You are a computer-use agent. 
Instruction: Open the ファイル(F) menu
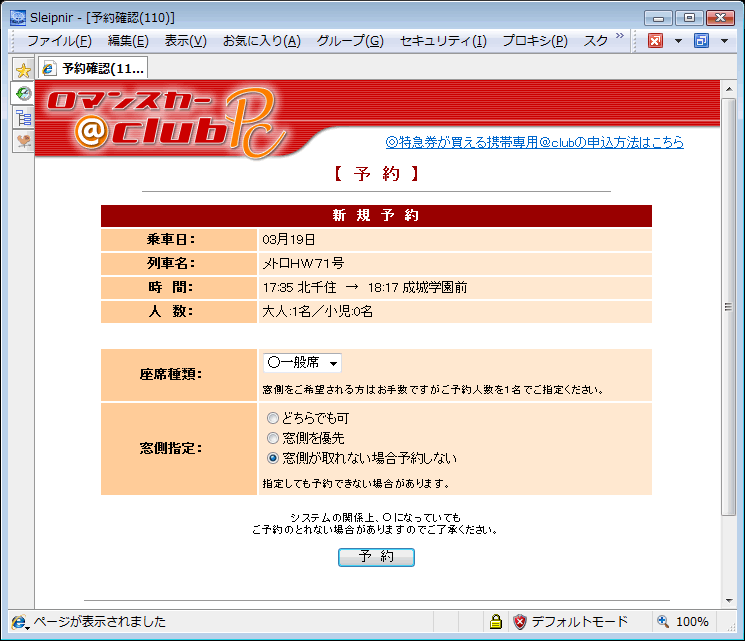click(x=59, y=41)
